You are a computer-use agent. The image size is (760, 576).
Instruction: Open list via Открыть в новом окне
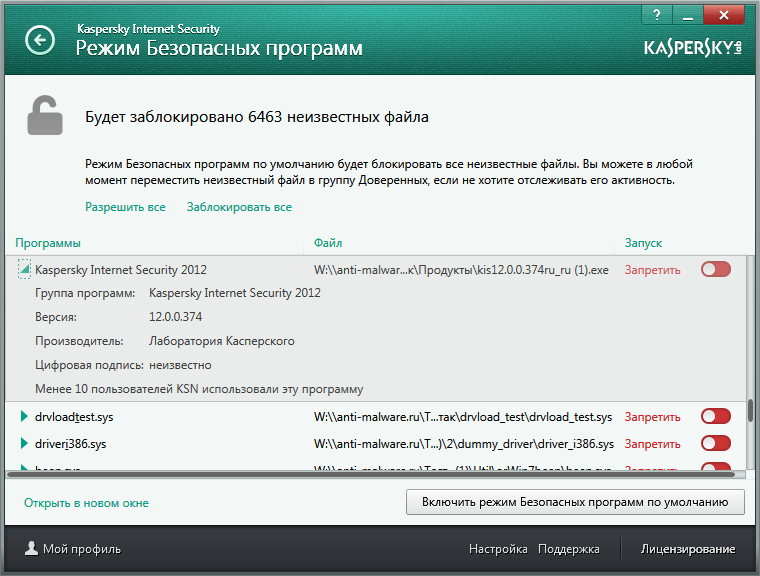pos(86,503)
